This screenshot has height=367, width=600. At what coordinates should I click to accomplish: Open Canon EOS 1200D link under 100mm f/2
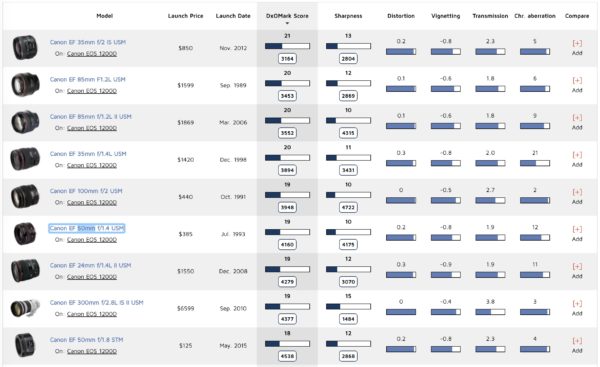point(92,202)
